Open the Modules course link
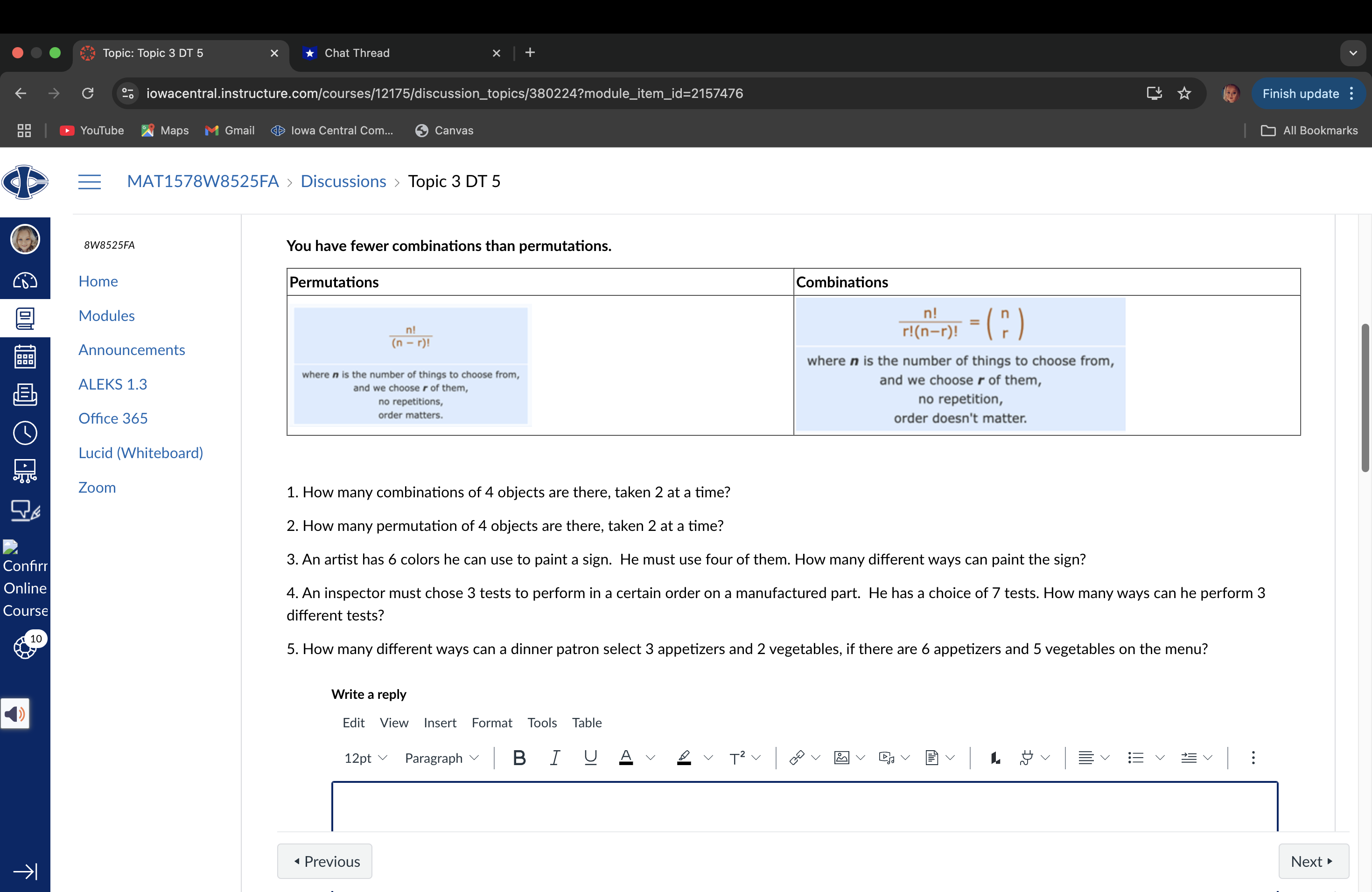Image resolution: width=1372 pixels, height=892 pixels. point(106,315)
